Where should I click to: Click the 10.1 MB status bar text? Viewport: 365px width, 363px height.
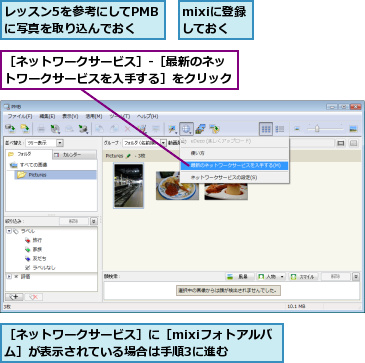[296, 306]
